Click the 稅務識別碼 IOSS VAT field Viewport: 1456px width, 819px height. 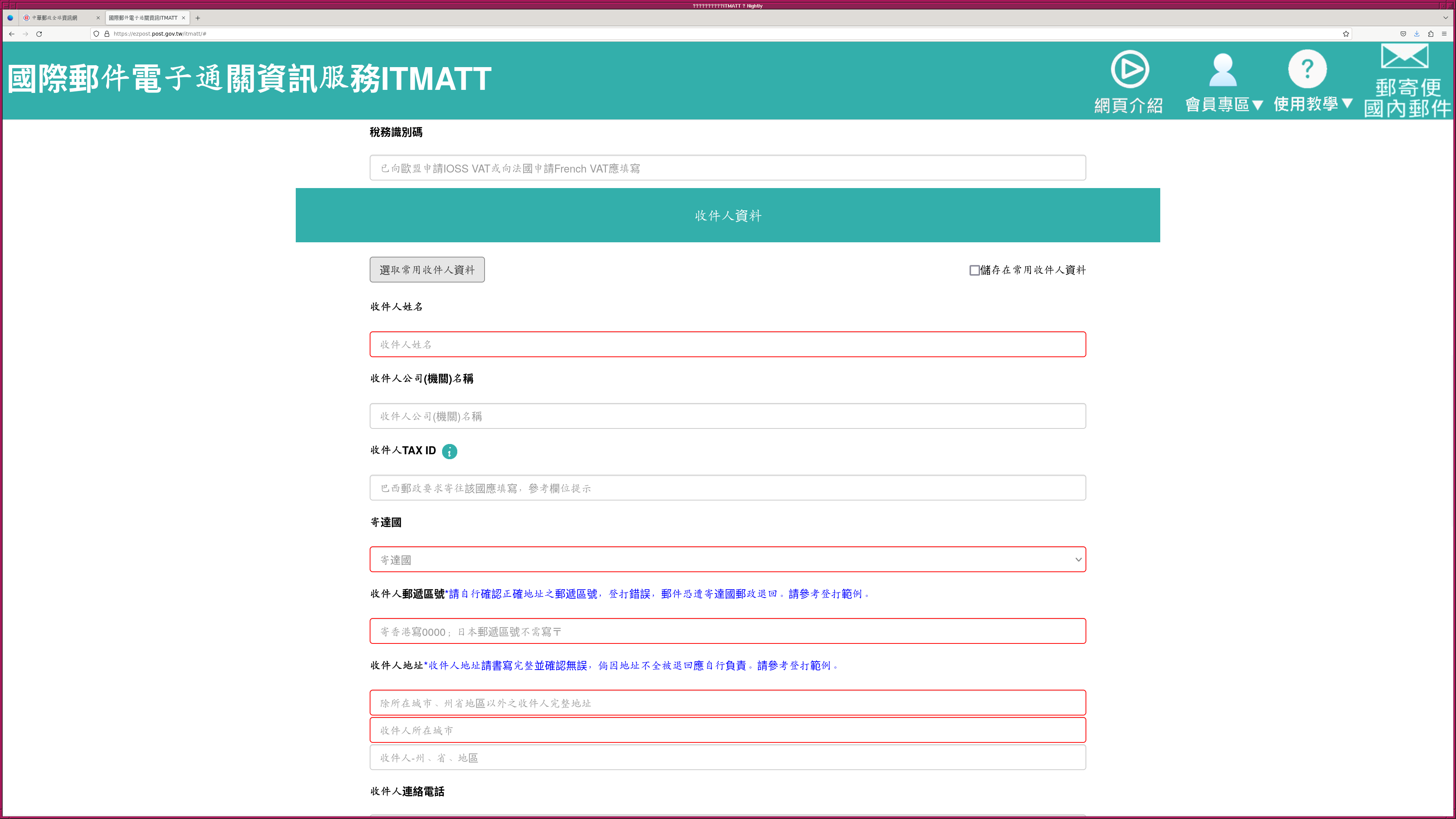point(728,168)
